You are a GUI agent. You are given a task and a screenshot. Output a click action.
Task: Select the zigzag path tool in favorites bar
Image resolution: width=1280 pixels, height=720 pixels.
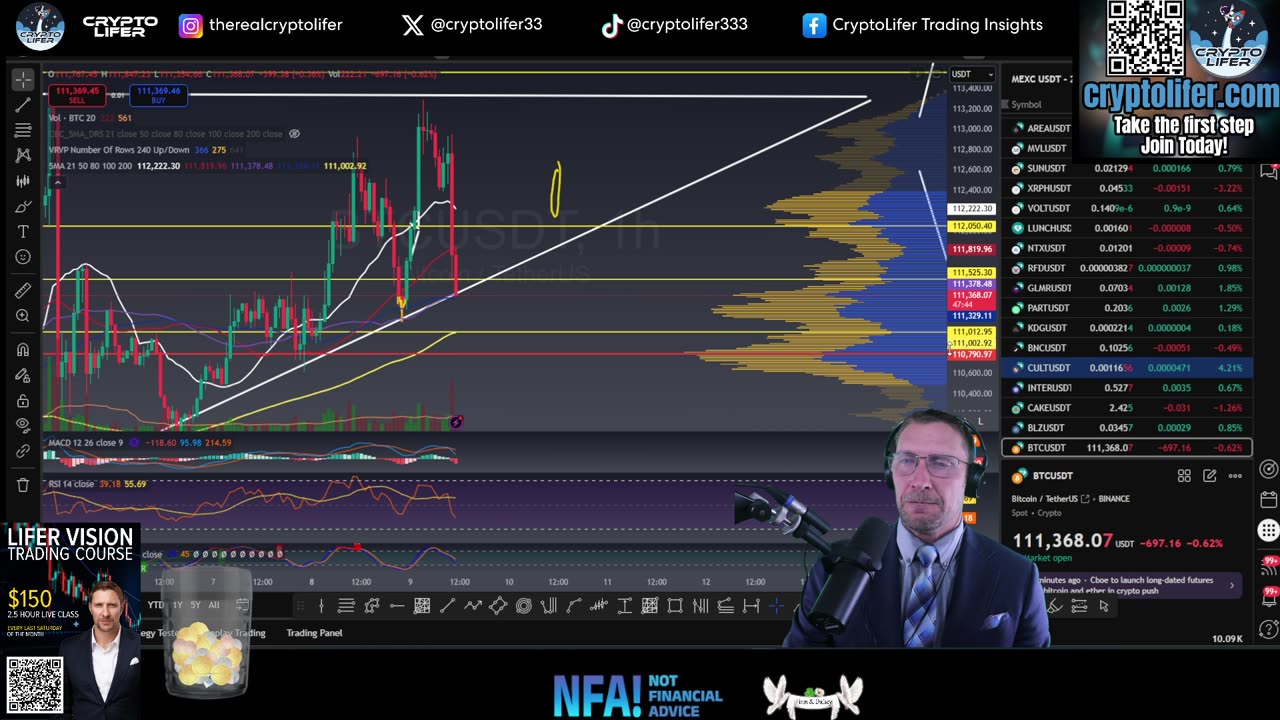pyautogui.click(x=473, y=606)
